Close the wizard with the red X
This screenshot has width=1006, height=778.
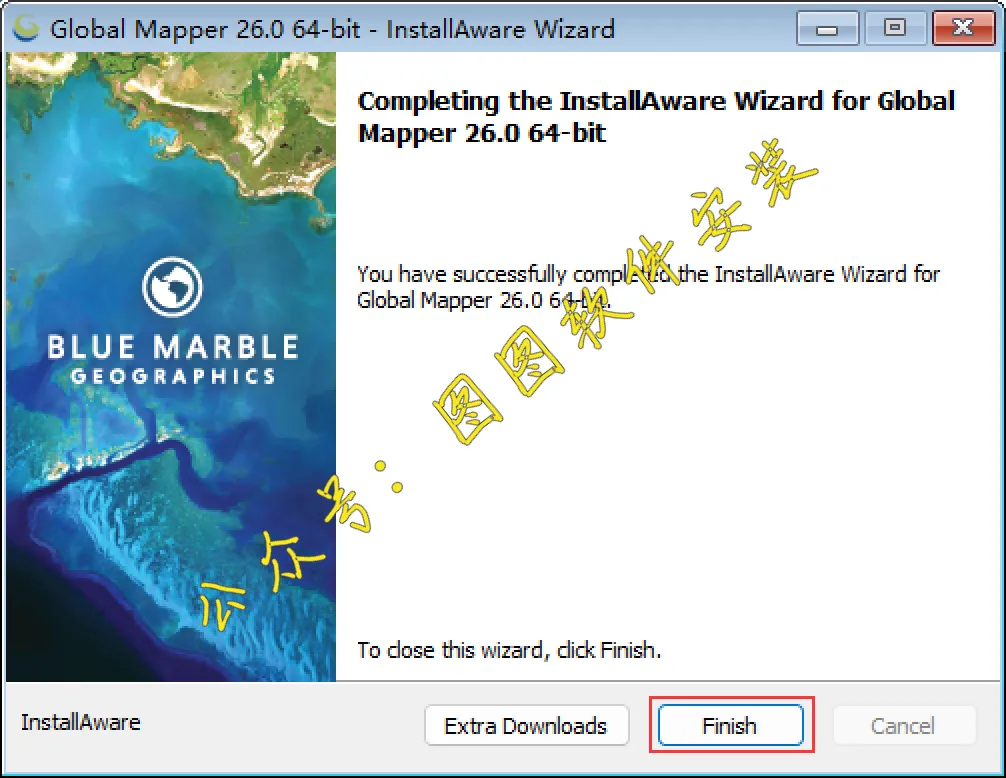pyautogui.click(x=962, y=29)
